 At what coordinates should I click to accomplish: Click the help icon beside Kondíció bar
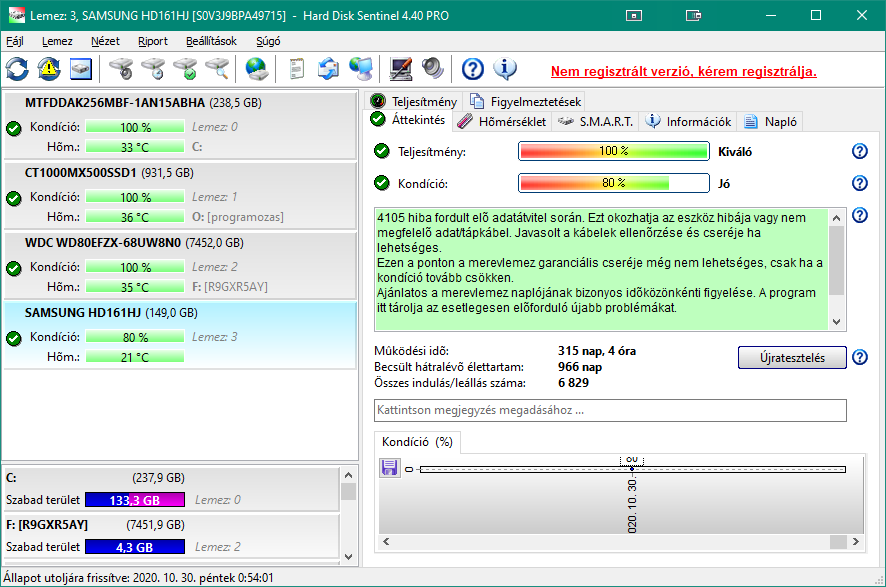pos(859,183)
